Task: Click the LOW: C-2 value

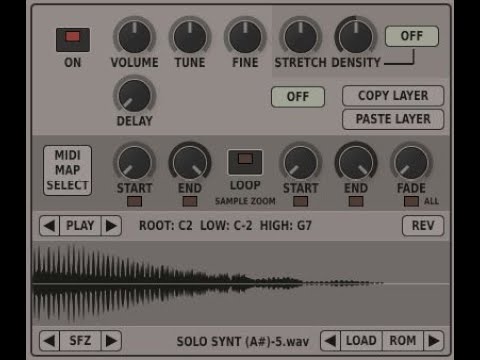Action: click(226, 226)
